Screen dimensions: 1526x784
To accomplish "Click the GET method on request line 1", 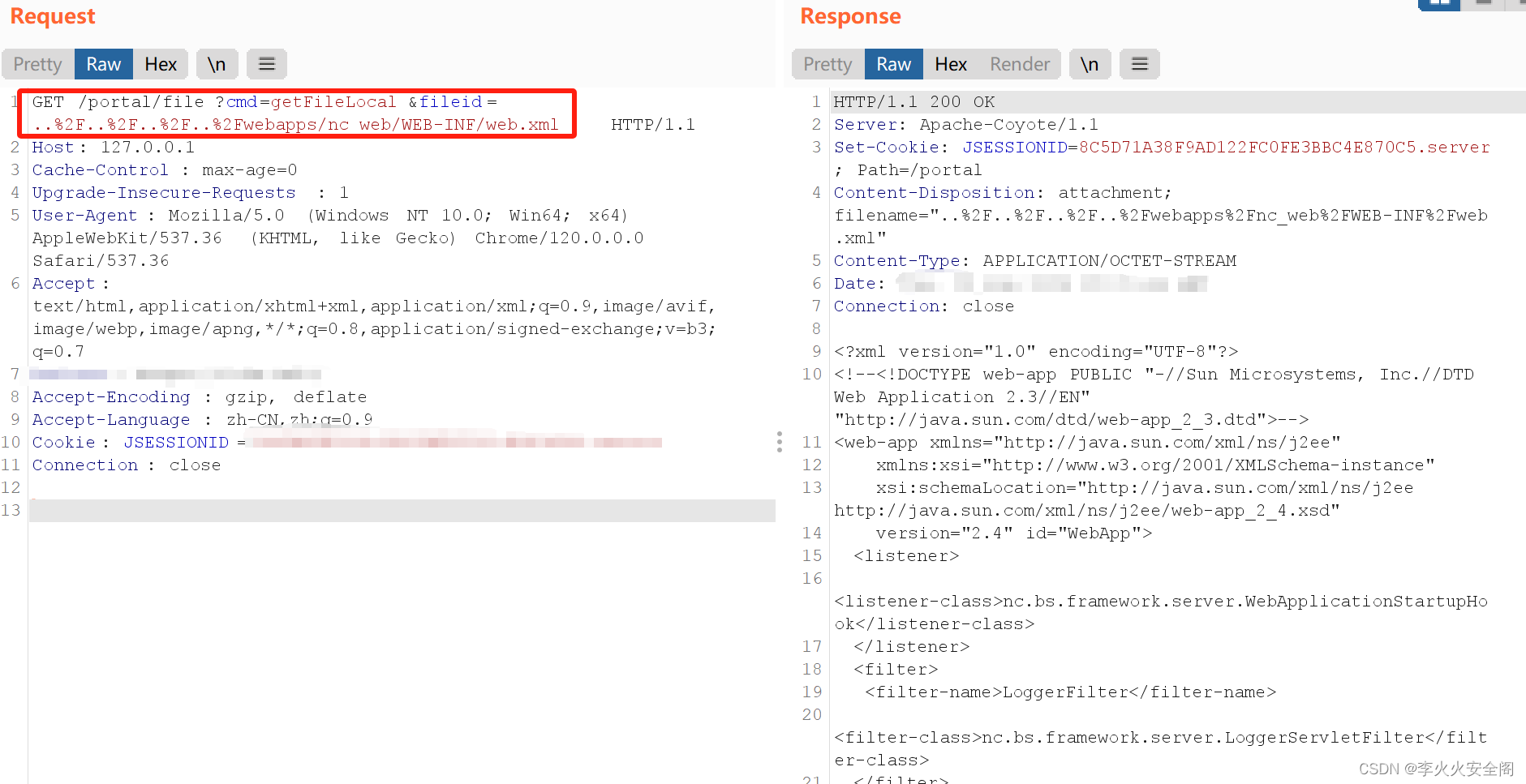I will click(48, 102).
